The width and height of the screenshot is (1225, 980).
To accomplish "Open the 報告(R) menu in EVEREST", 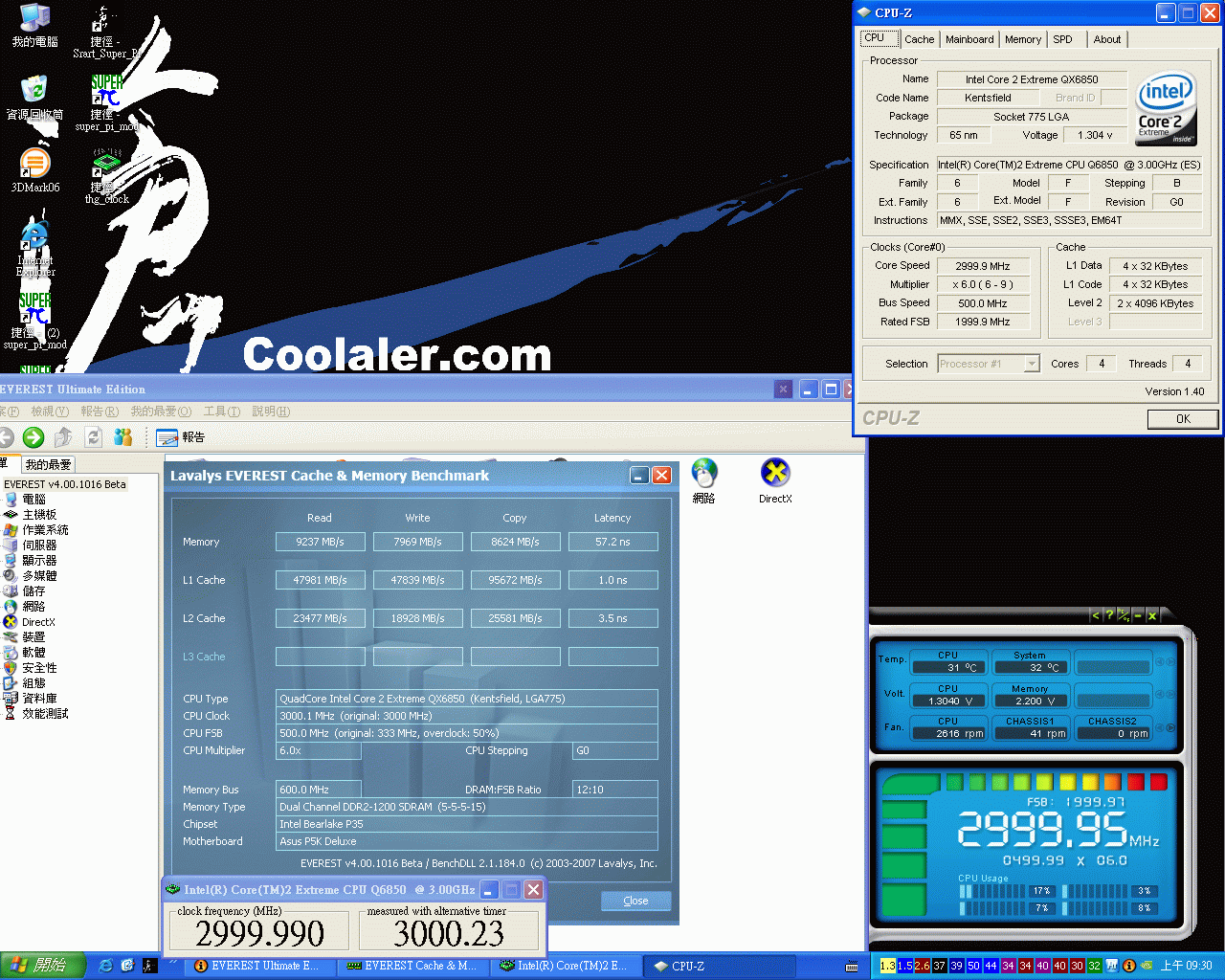I will coord(100,412).
